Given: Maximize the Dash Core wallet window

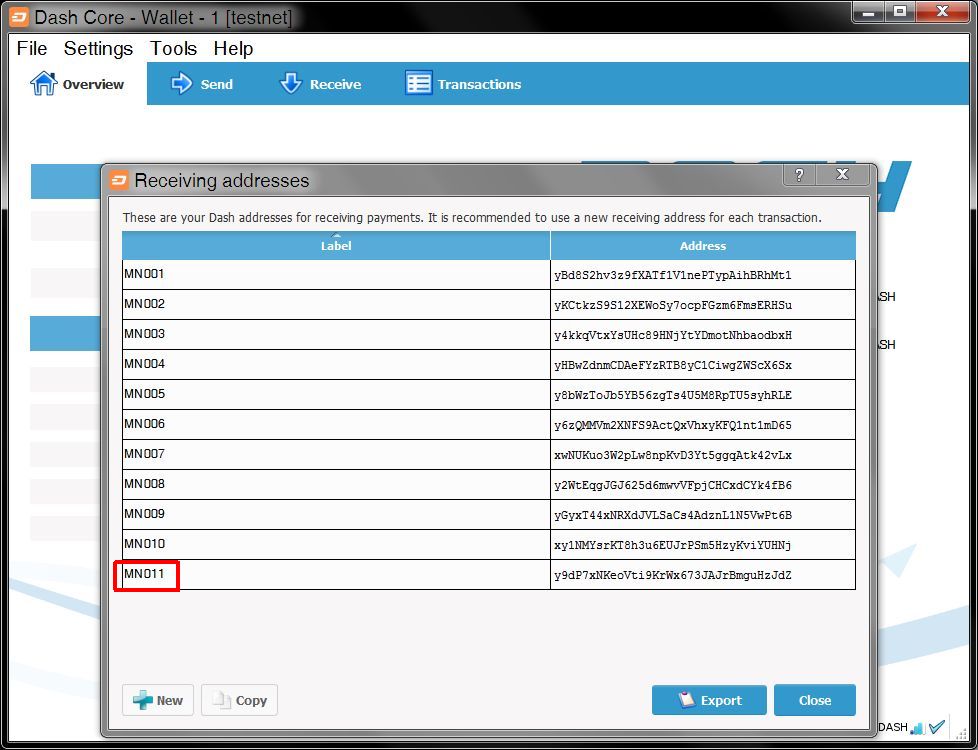Looking at the screenshot, I should [899, 12].
